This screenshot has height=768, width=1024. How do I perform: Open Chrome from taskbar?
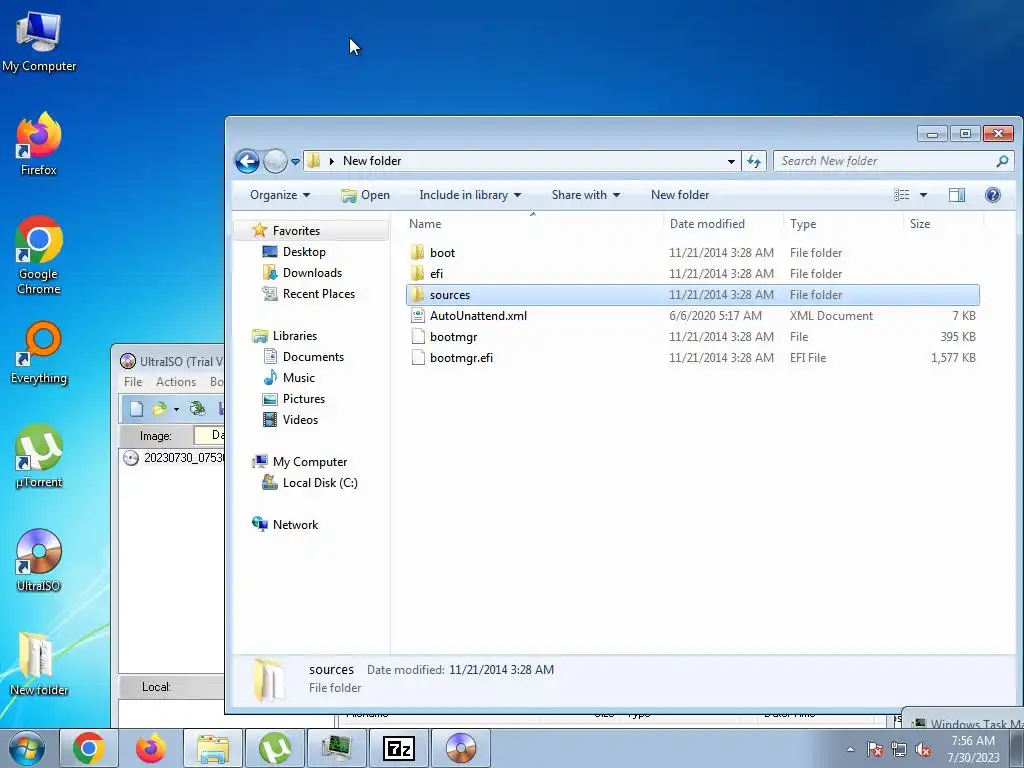(x=89, y=748)
